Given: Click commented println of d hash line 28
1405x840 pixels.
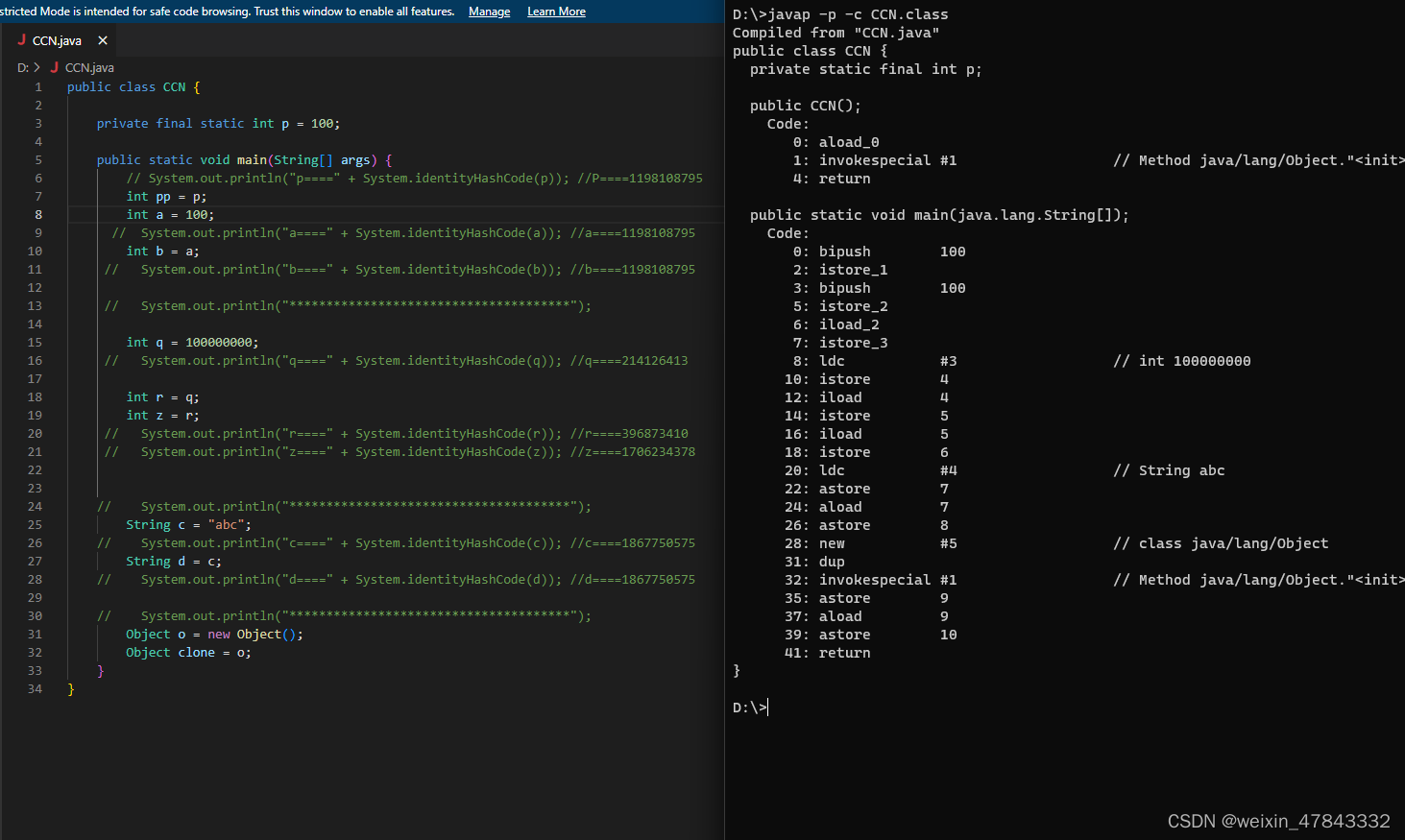Looking at the screenshot, I should point(396,580).
